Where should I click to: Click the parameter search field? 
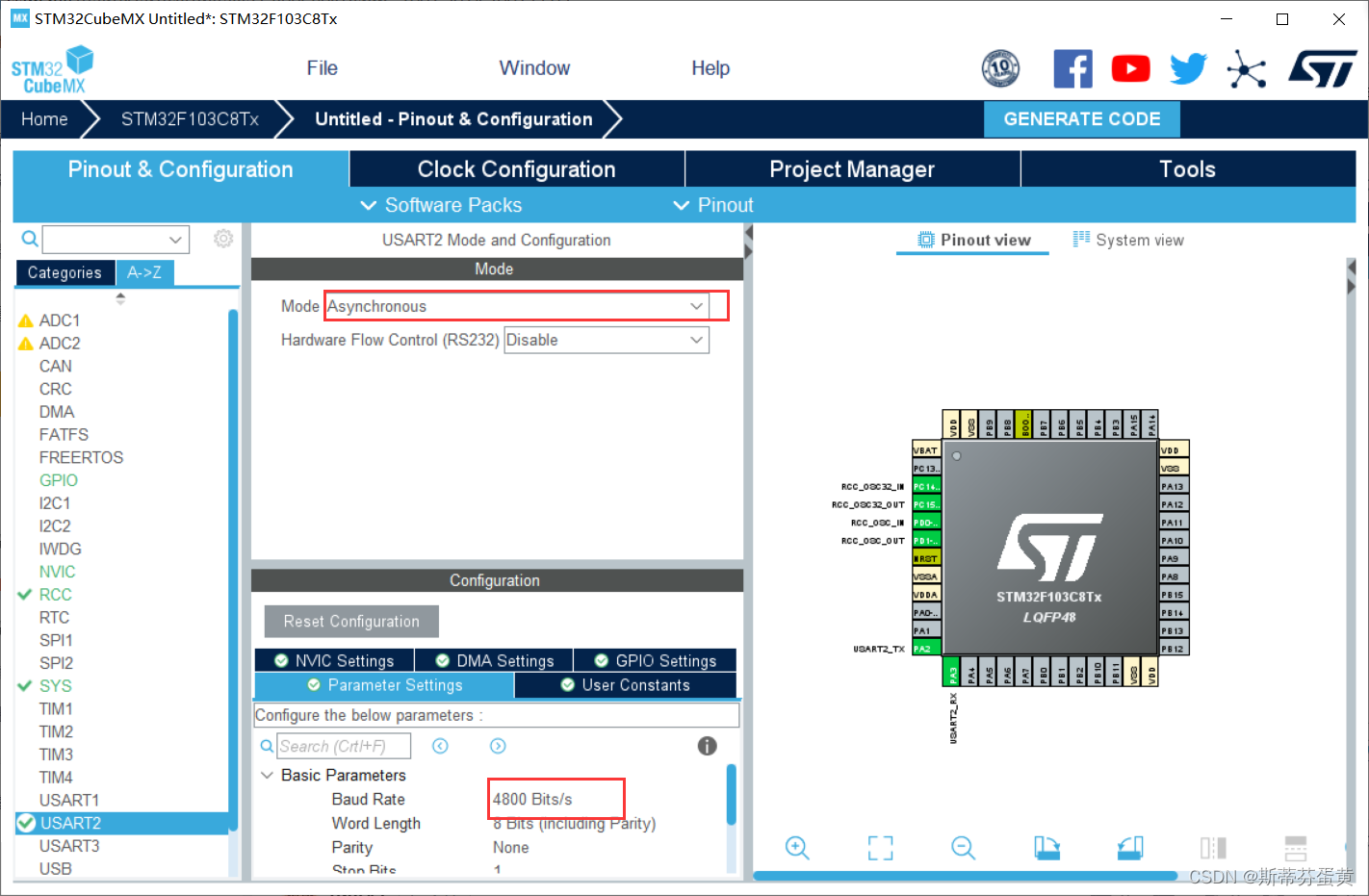pos(344,745)
